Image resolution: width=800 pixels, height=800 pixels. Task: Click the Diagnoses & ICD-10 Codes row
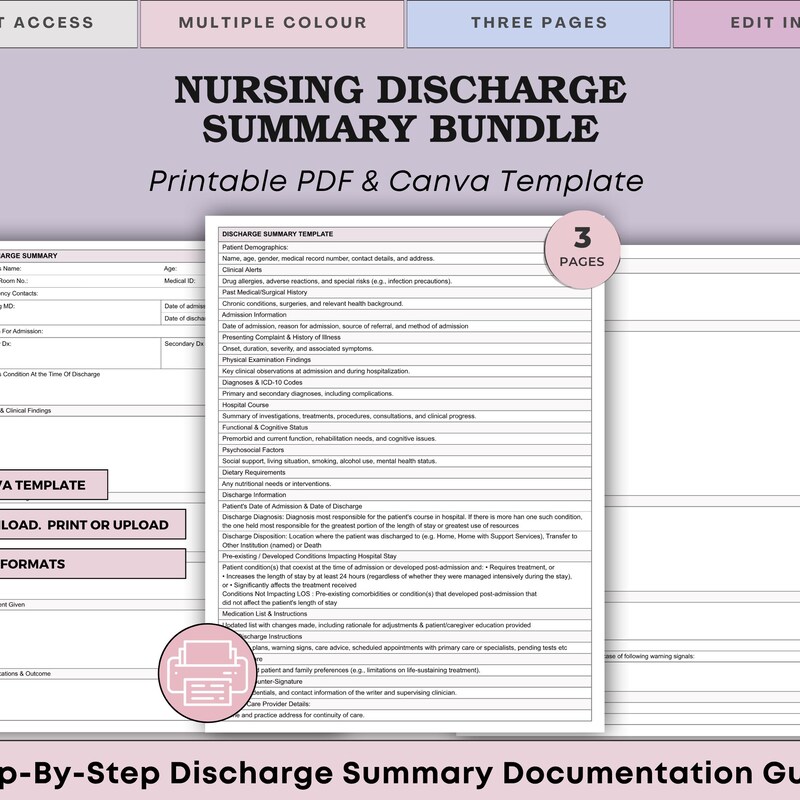[x=405, y=382]
